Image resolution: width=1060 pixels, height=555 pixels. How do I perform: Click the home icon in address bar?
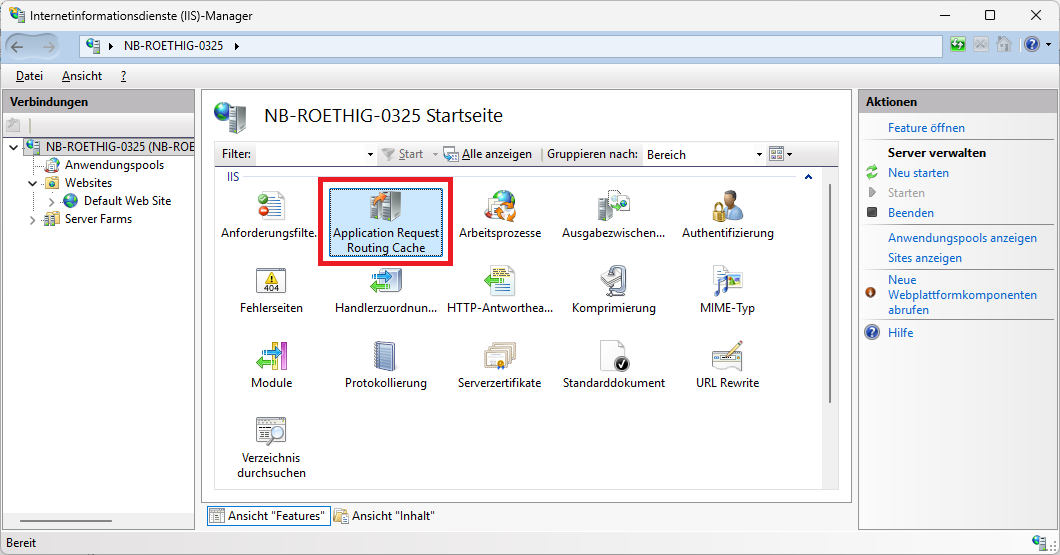[x=1004, y=45]
